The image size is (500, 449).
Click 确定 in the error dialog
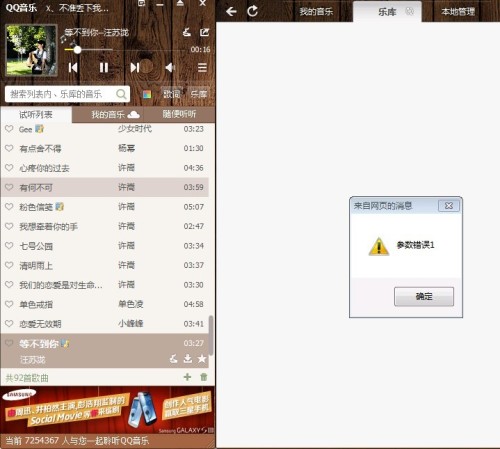[424, 296]
